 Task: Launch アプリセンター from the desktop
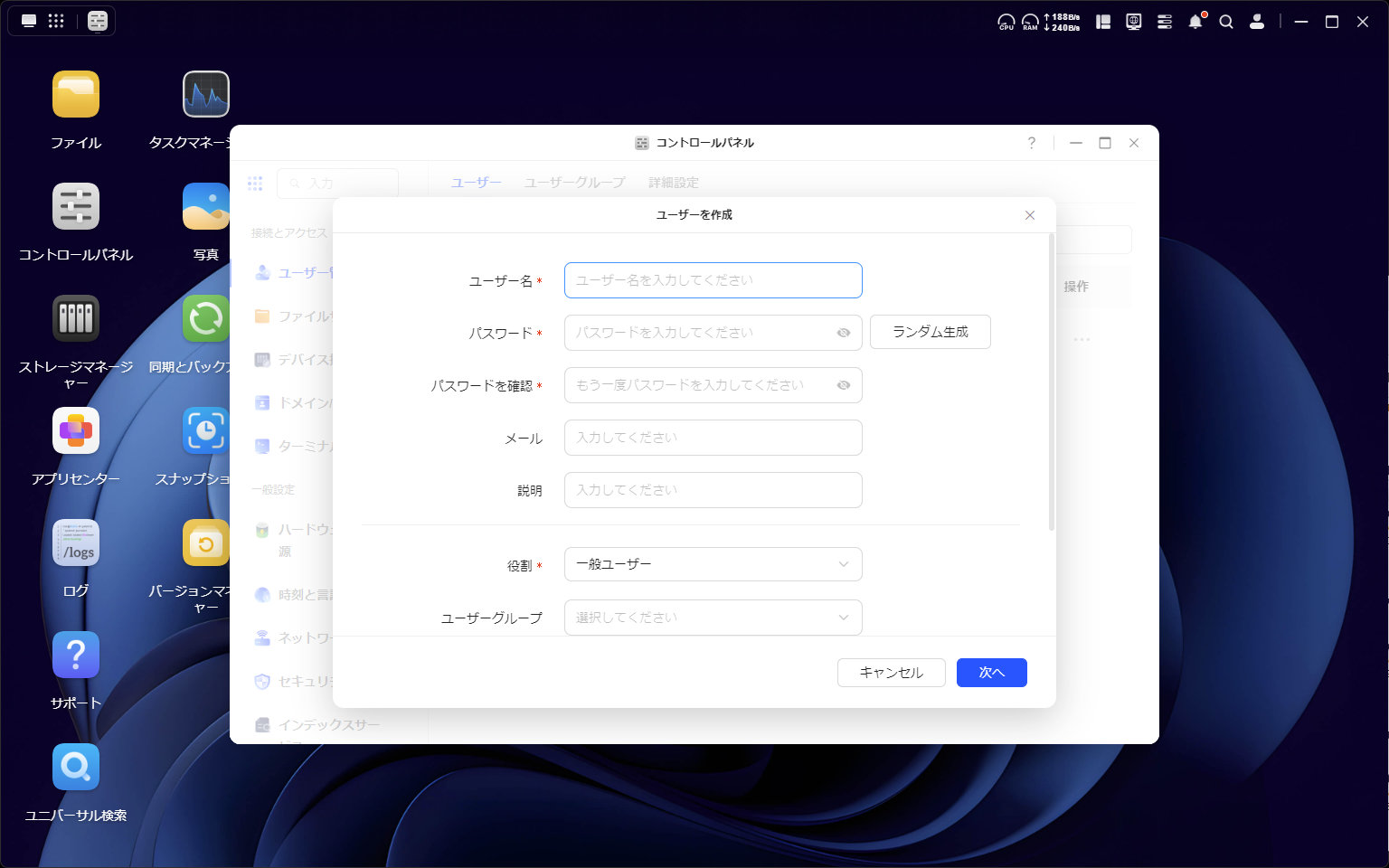[76, 431]
